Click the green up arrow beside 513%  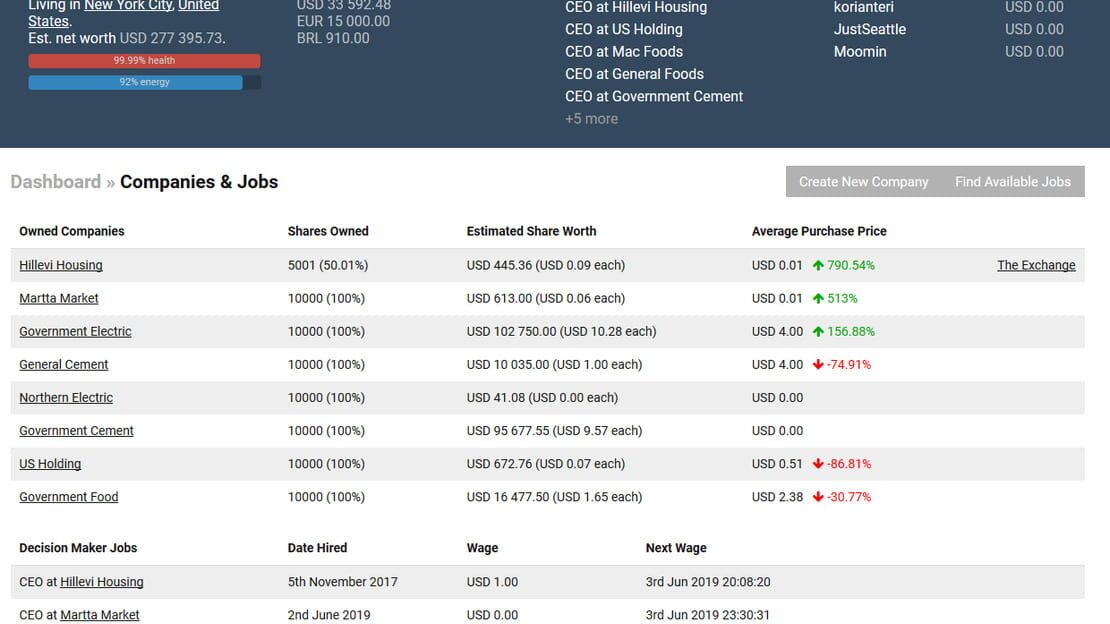[818, 298]
